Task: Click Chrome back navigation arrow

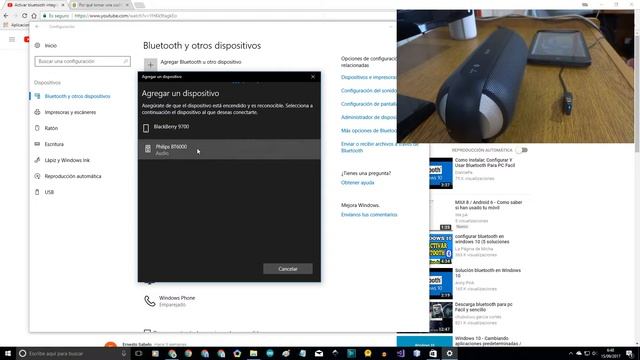Action: (6, 16)
